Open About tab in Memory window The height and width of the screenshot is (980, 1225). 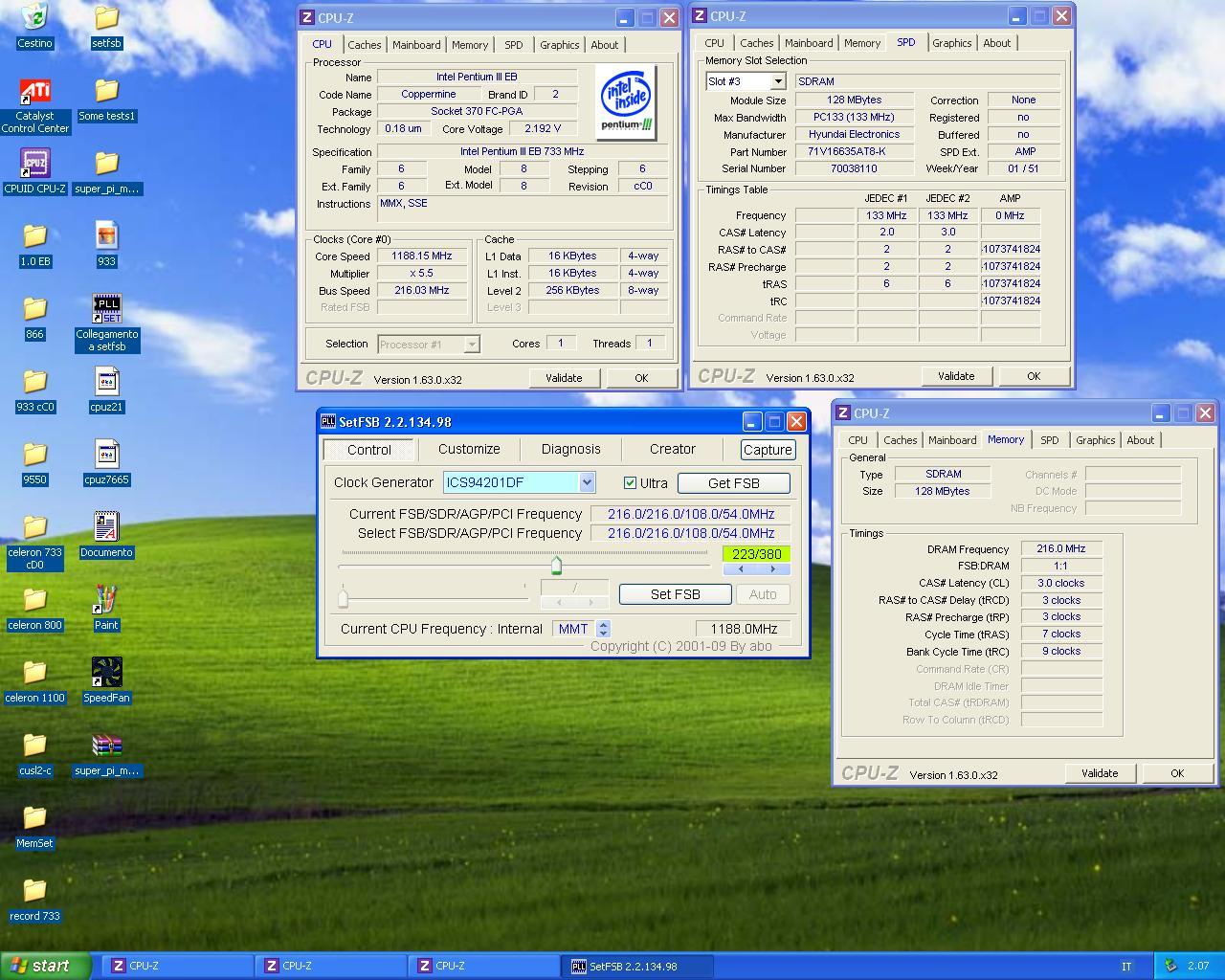(1140, 440)
